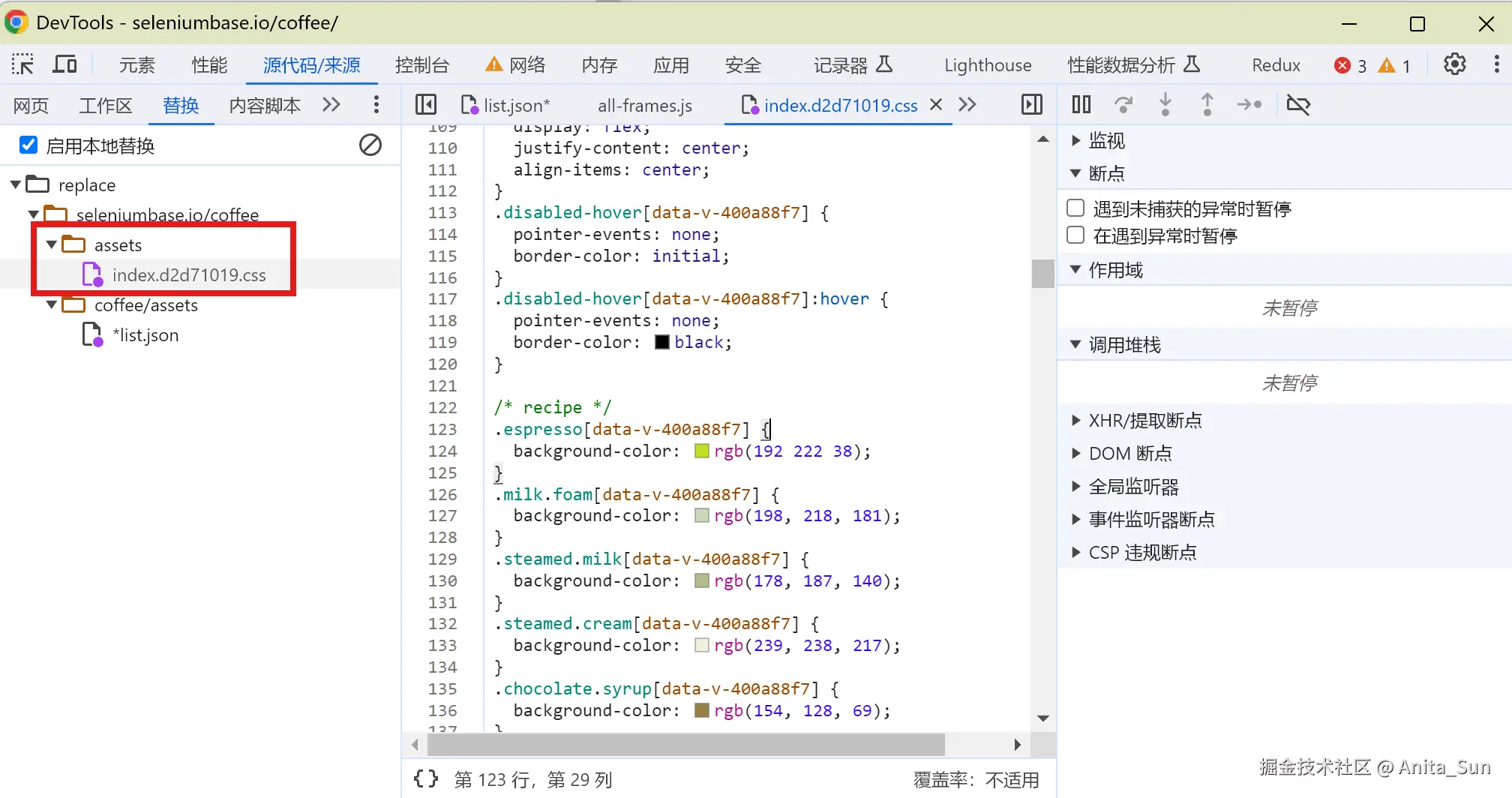Open color picker for rgb(192 222 38)
The image size is (1512, 798).
click(702, 451)
